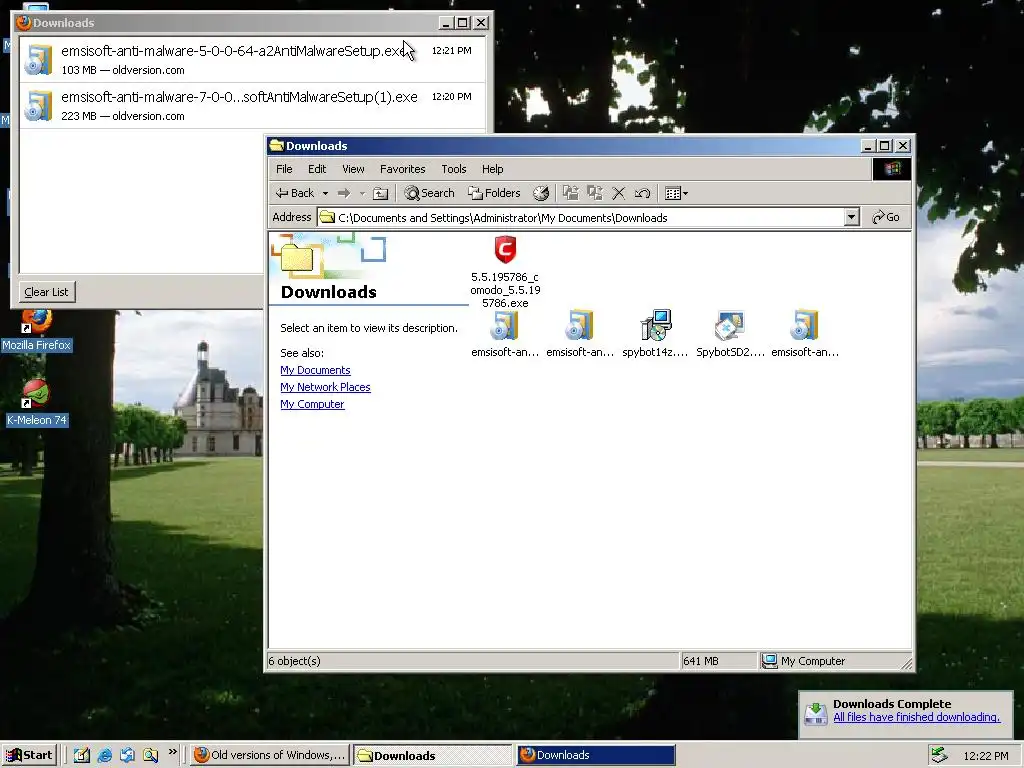The width and height of the screenshot is (1024, 768).
Task: Click the Undo toolbar icon
Action: click(642, 193)
